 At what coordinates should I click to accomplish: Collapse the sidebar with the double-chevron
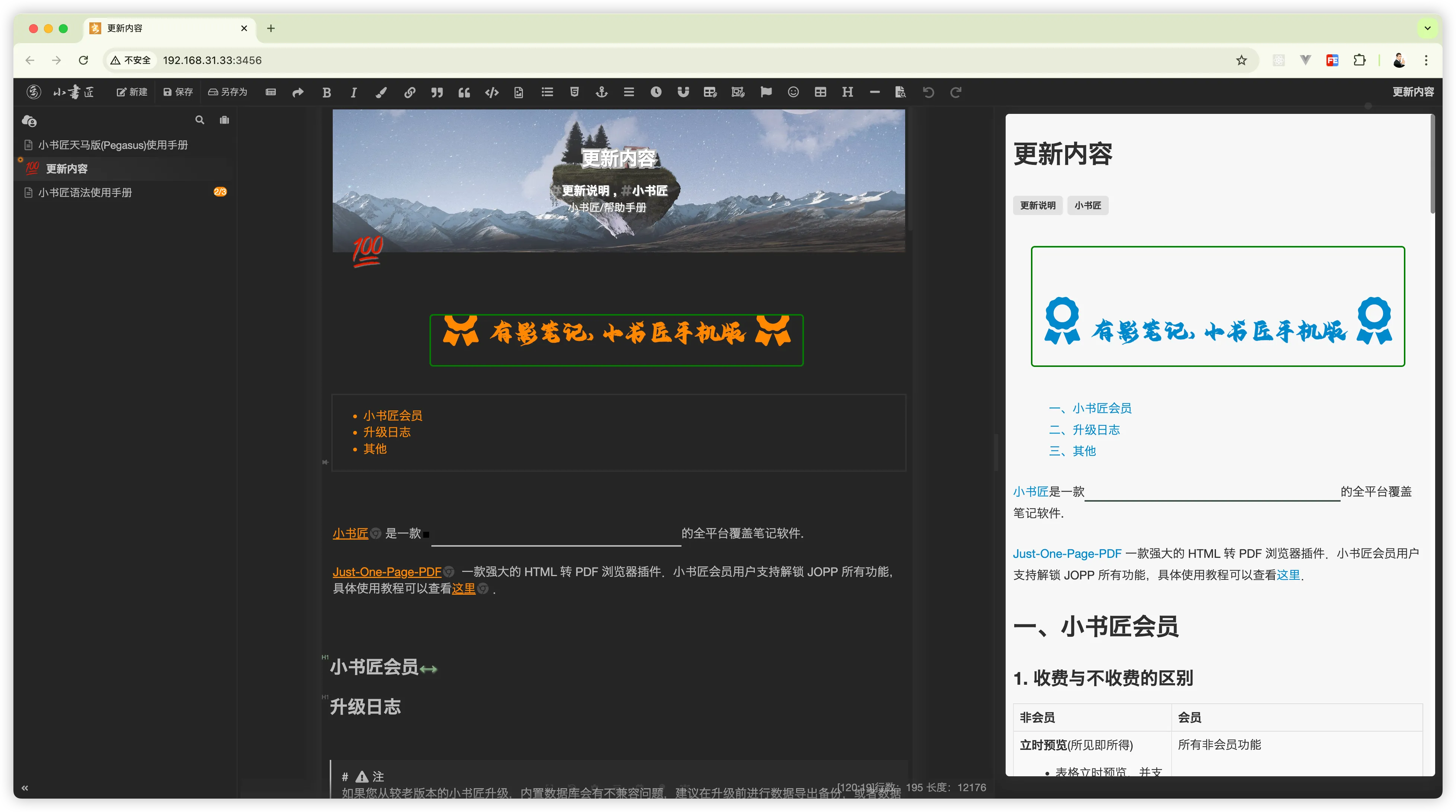click(x=25, y=788)
